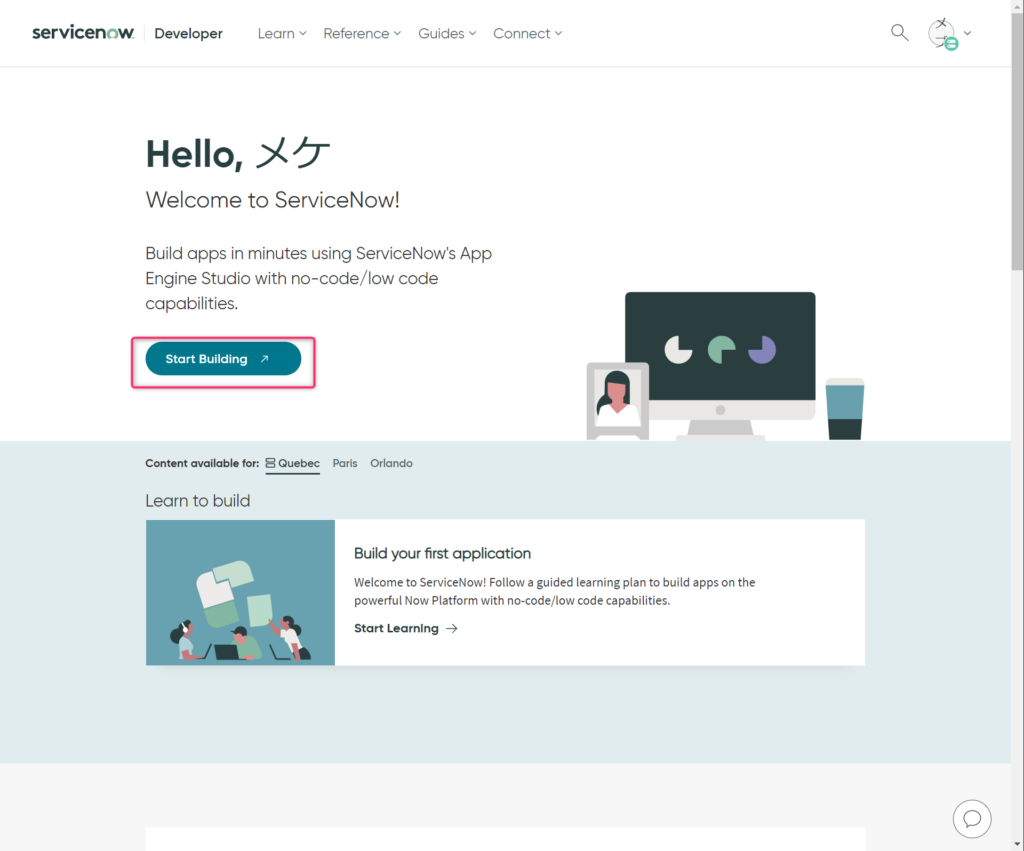The width and height of the screenshot is (1024, 851).
Task: Click the learning plan illustration thumbnail
Action: (x=240, y=592)
